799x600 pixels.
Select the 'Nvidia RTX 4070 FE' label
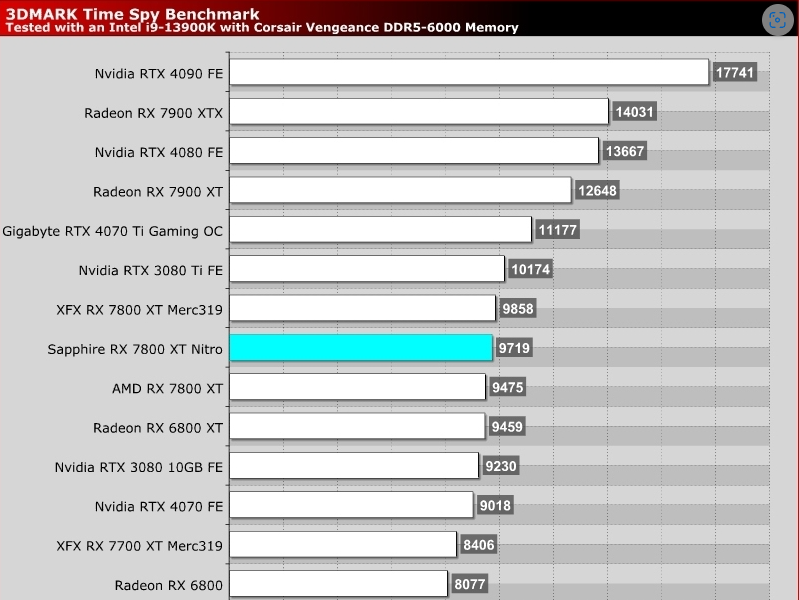coord(158,507)
